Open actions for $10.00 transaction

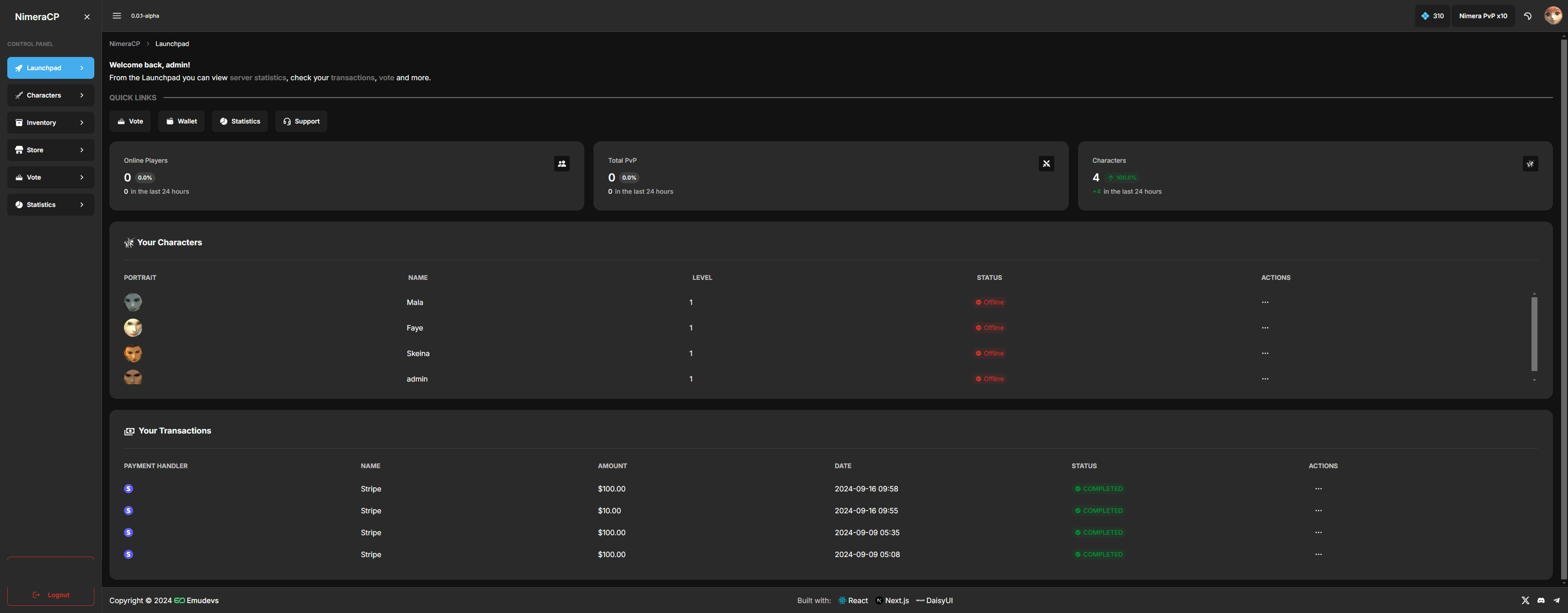[1319, 511]
